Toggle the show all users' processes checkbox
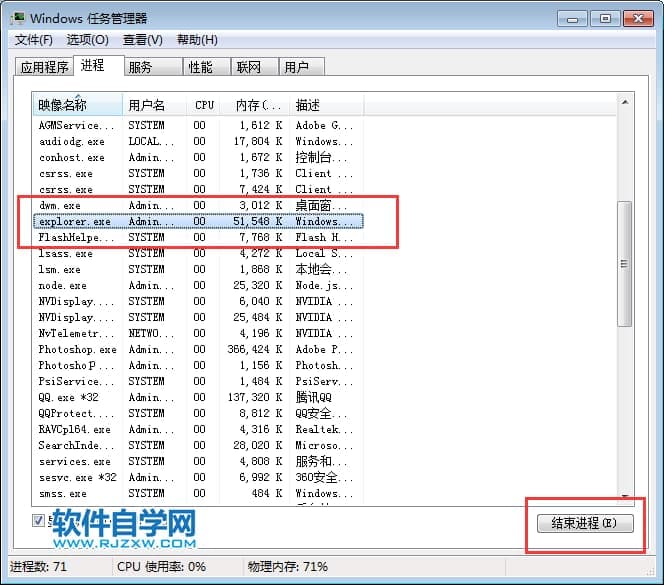Screen dimensions: 664x585 click(39, 521)
